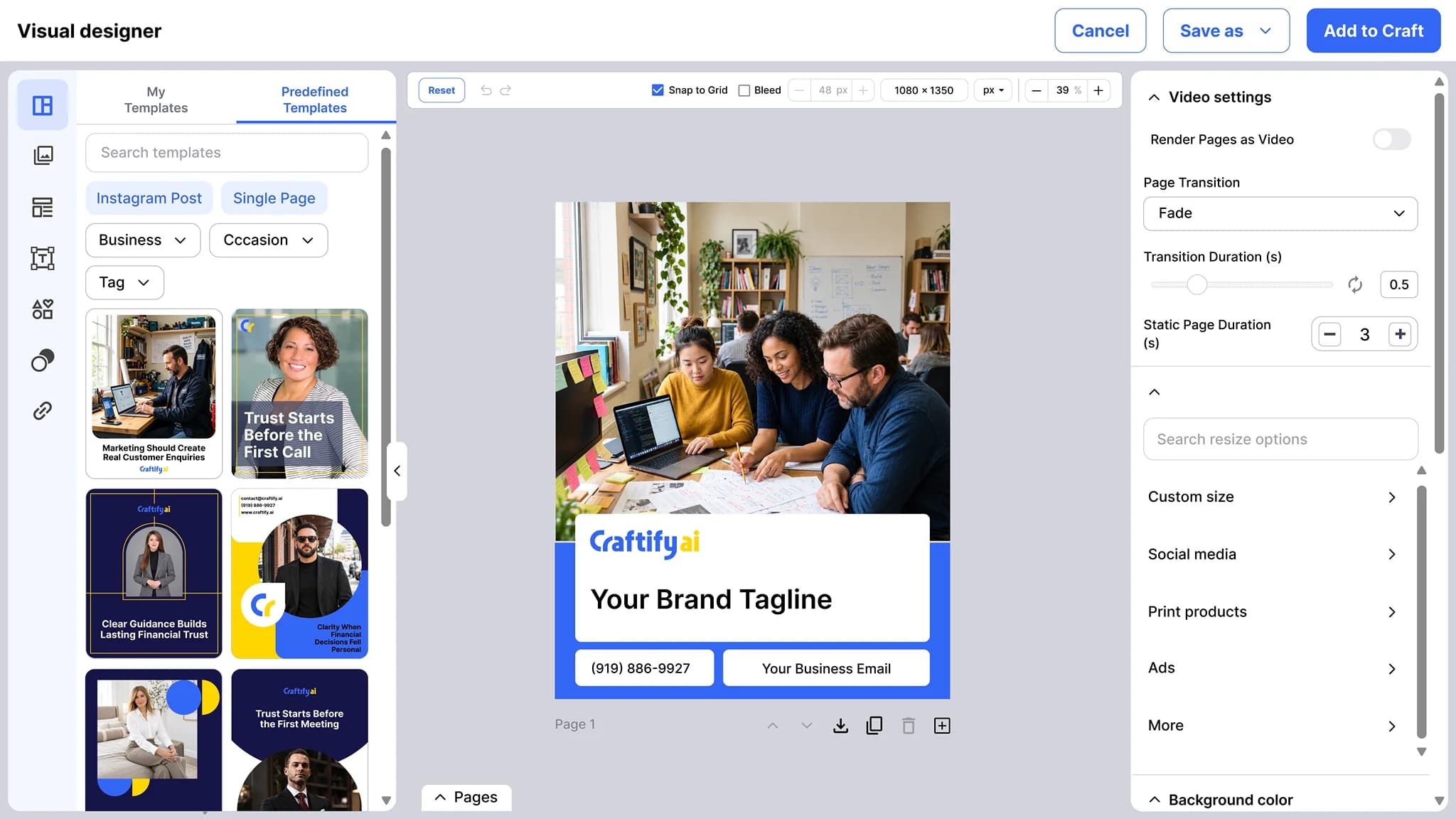Image resolution: width=1456 pixels, height=819 pixels.
Task: Open the images gallery sidebar icon
Action: (43, 156)
